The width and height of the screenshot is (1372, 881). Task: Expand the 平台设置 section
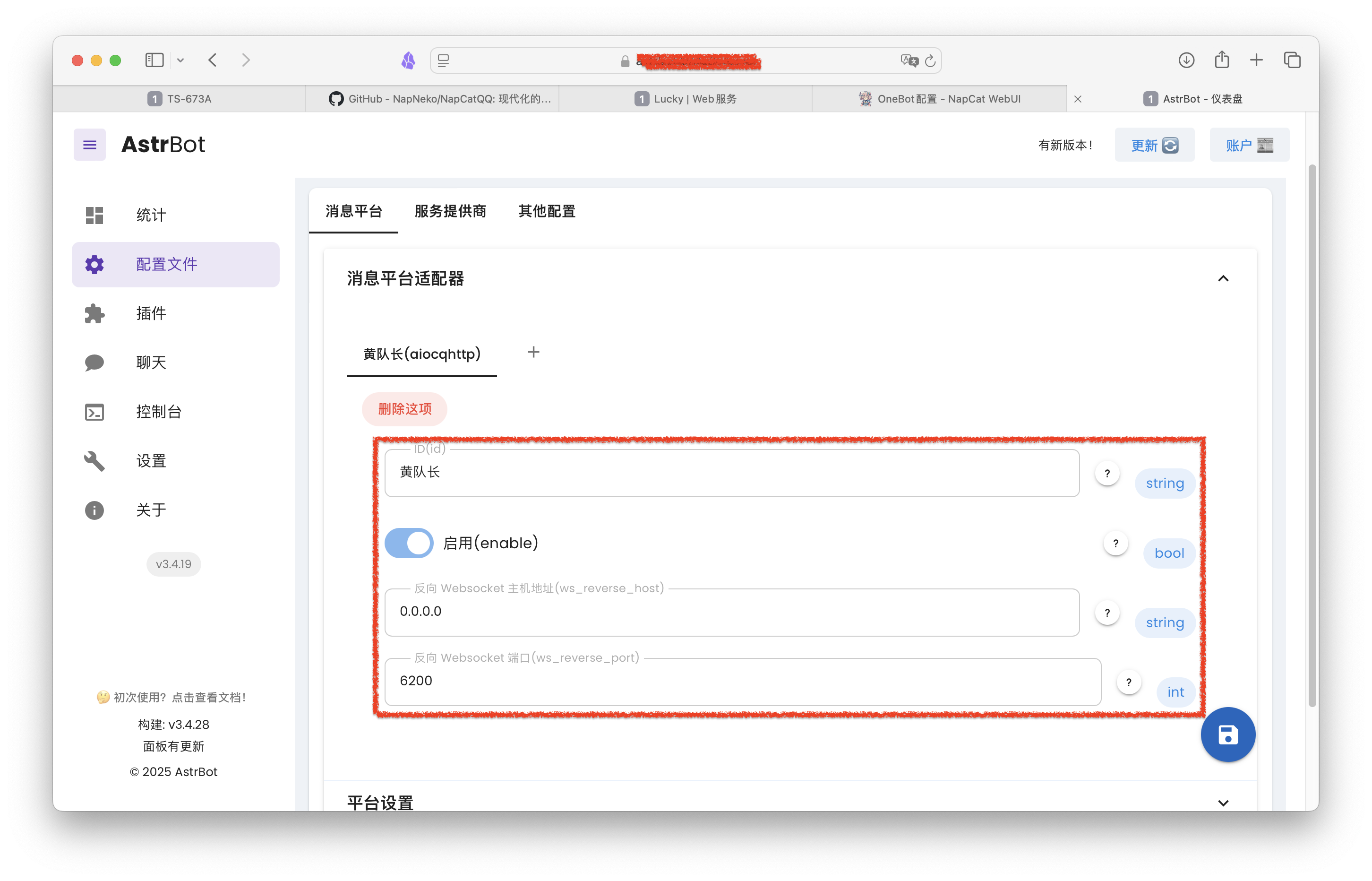click(1223, 803)
